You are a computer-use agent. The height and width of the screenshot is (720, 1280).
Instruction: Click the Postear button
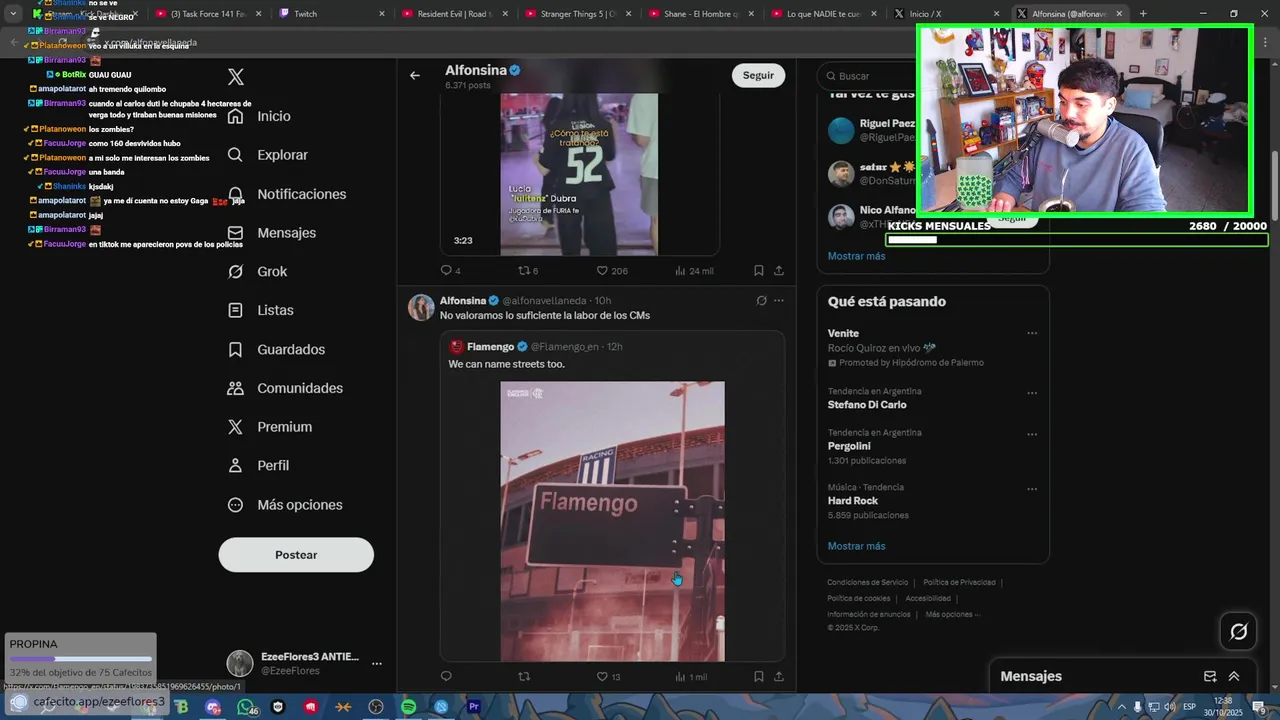pyautogui.click(x=296, y=555)
